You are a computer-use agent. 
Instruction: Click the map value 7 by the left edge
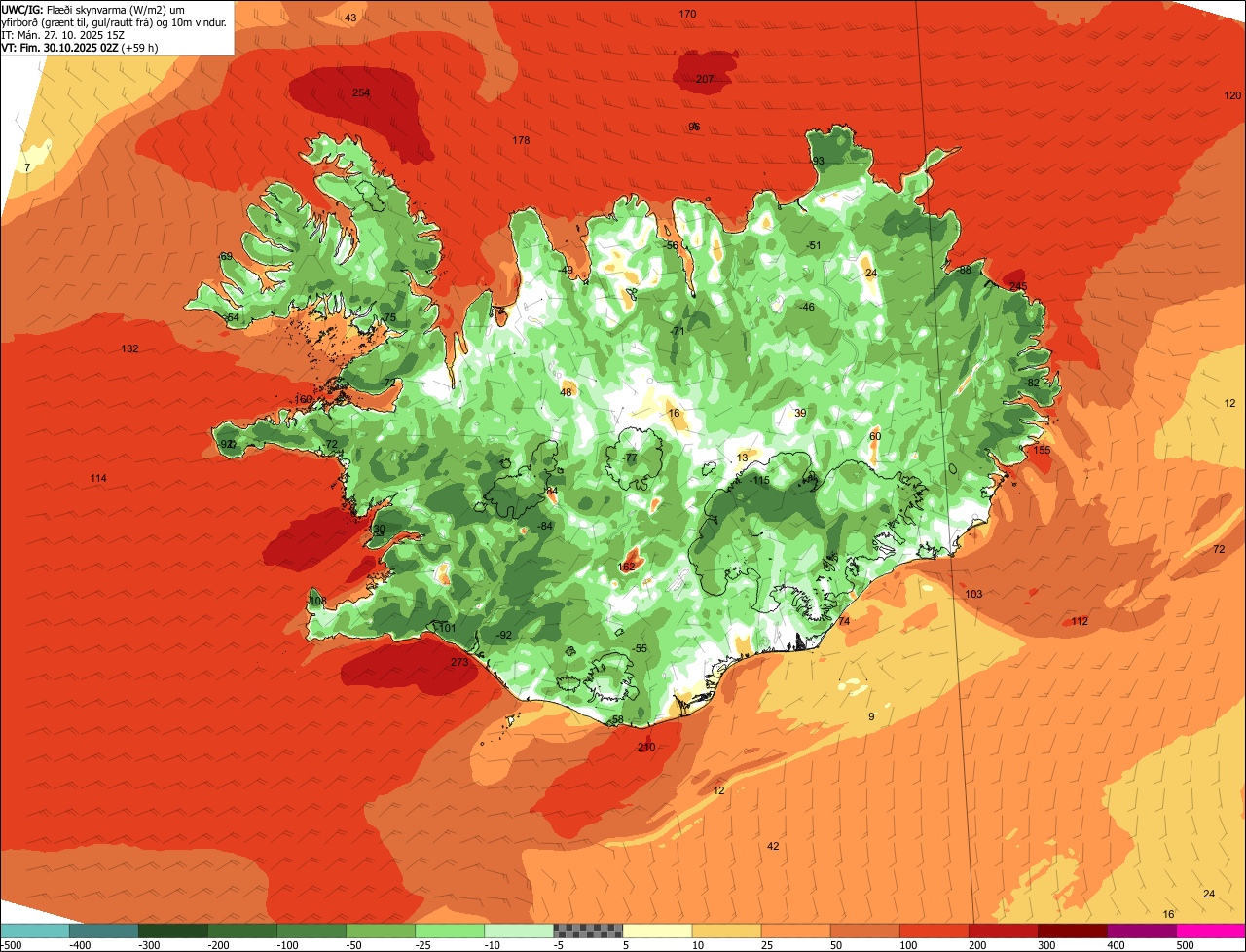[27, 168]
